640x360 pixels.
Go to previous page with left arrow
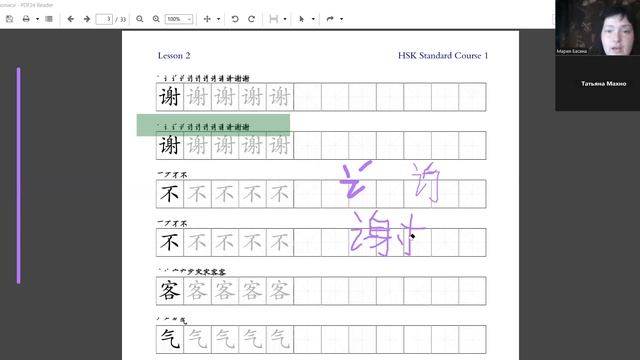71,19
